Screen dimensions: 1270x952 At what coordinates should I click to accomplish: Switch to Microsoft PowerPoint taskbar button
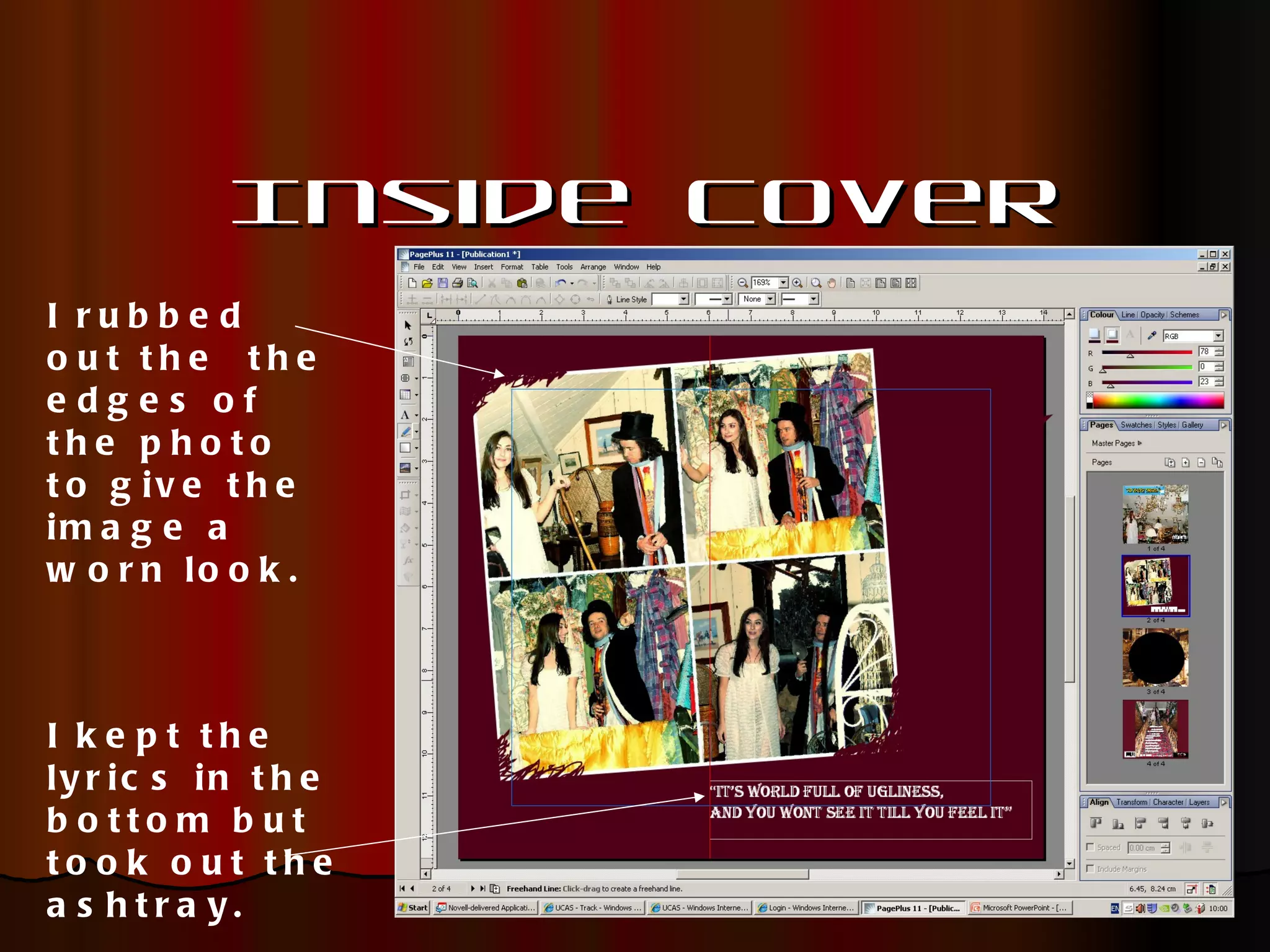pyautogui.click(x=1020, y=908)
